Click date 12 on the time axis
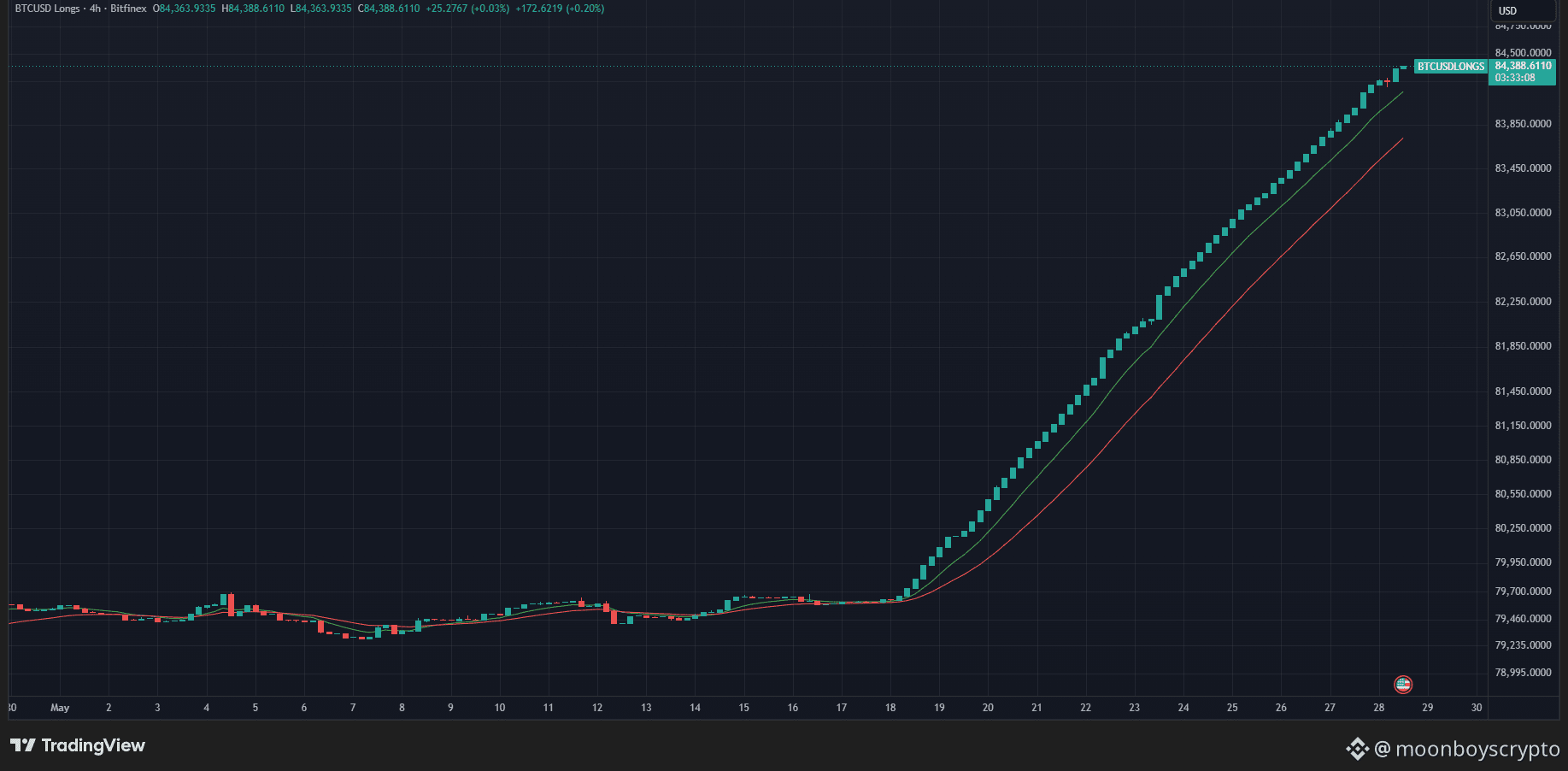Image resolution: width=1568 pixels, height=771 pixels. [x=597, y=708]
